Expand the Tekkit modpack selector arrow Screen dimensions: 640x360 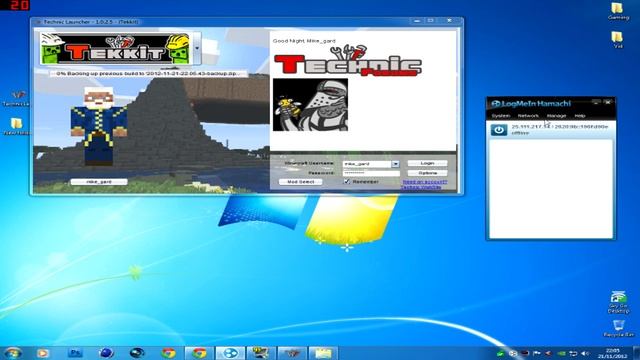click(x=197, y=48)
